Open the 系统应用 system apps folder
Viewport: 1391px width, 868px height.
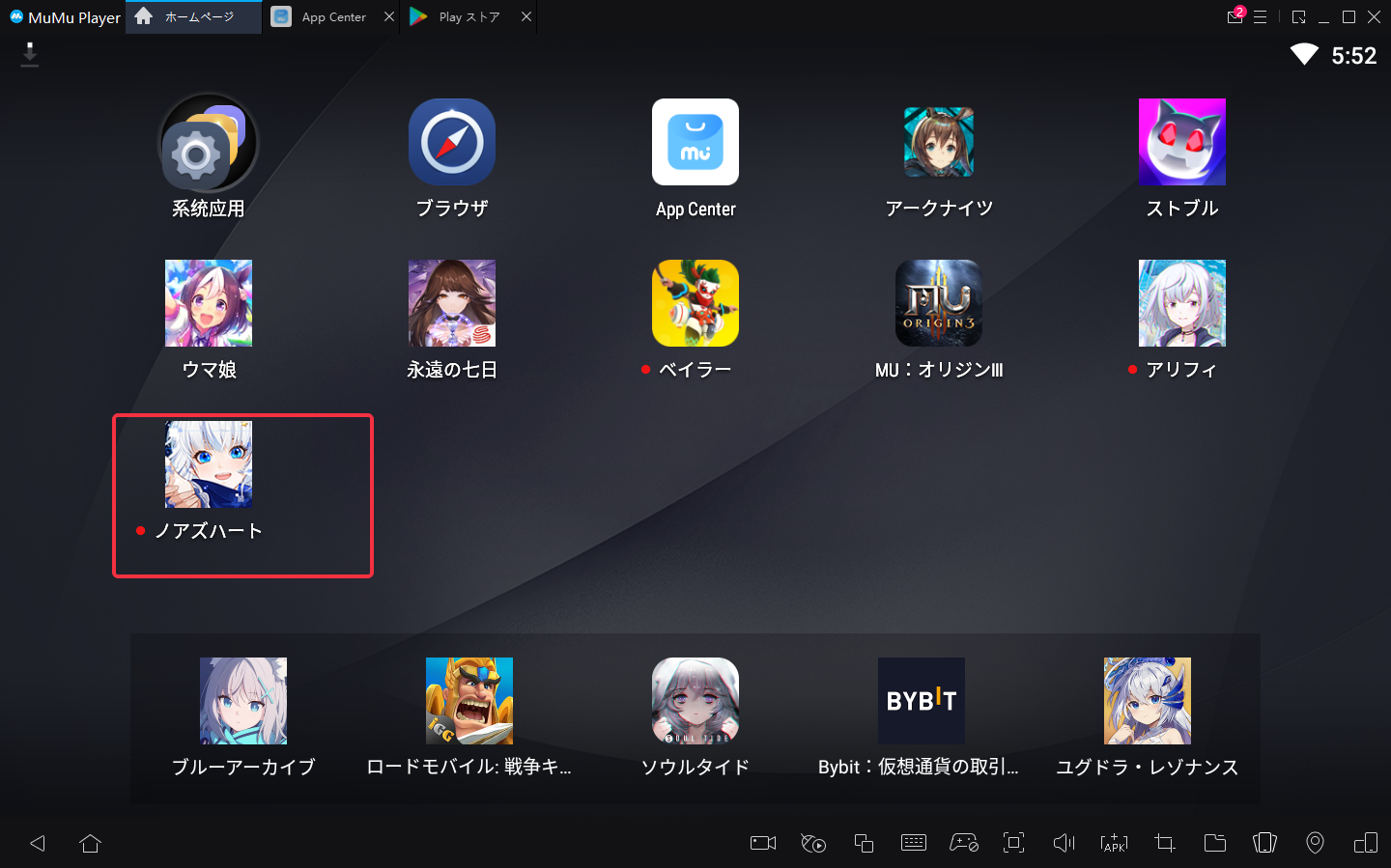click(x=209, y=142)
